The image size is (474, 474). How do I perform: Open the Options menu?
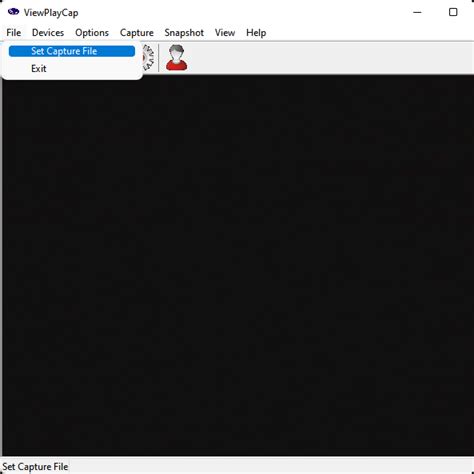[x=92, y=33]
